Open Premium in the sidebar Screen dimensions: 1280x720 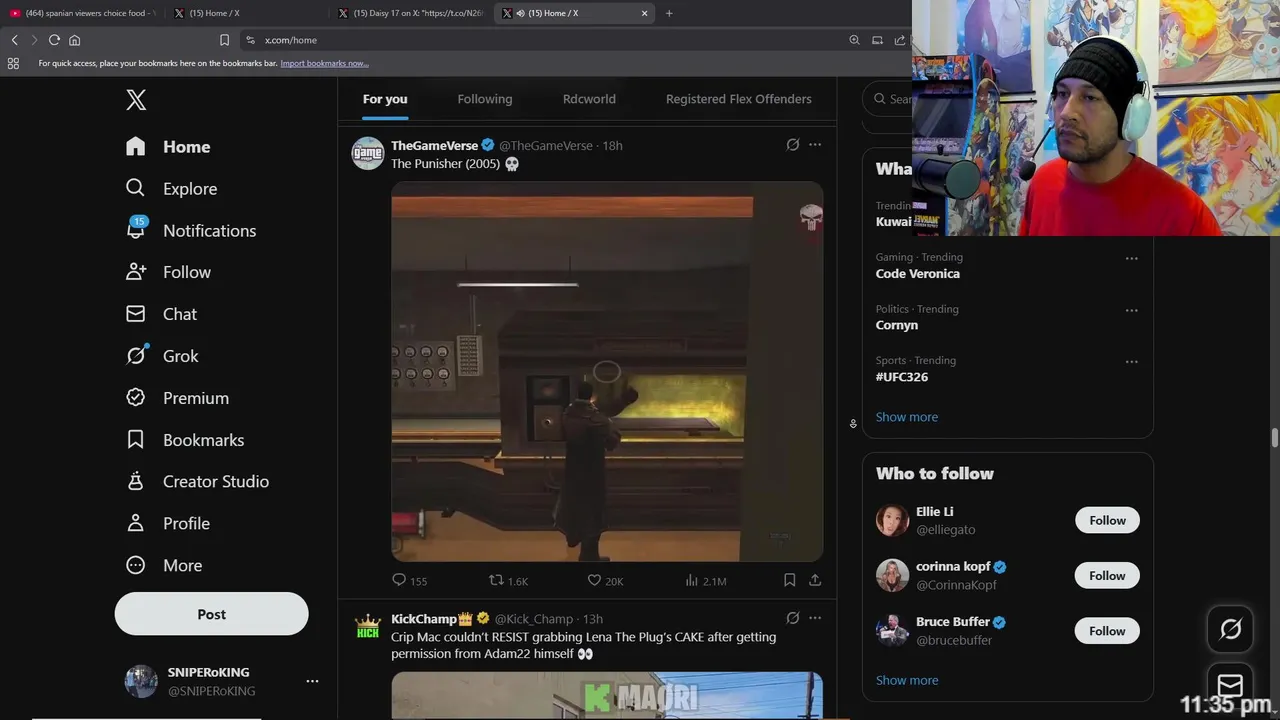177,398
